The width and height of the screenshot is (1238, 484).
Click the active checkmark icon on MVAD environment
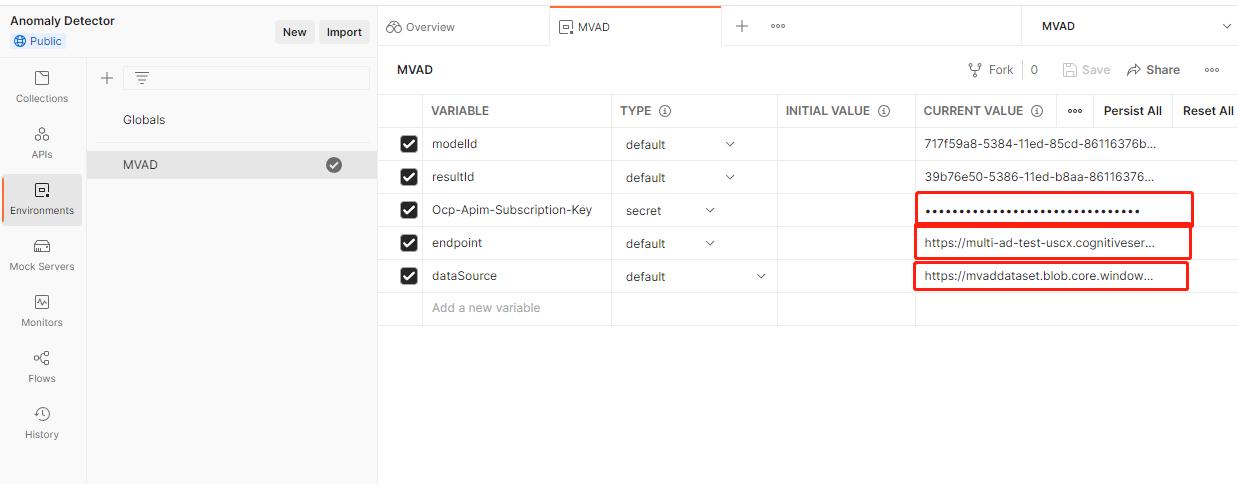pos(334,165)
